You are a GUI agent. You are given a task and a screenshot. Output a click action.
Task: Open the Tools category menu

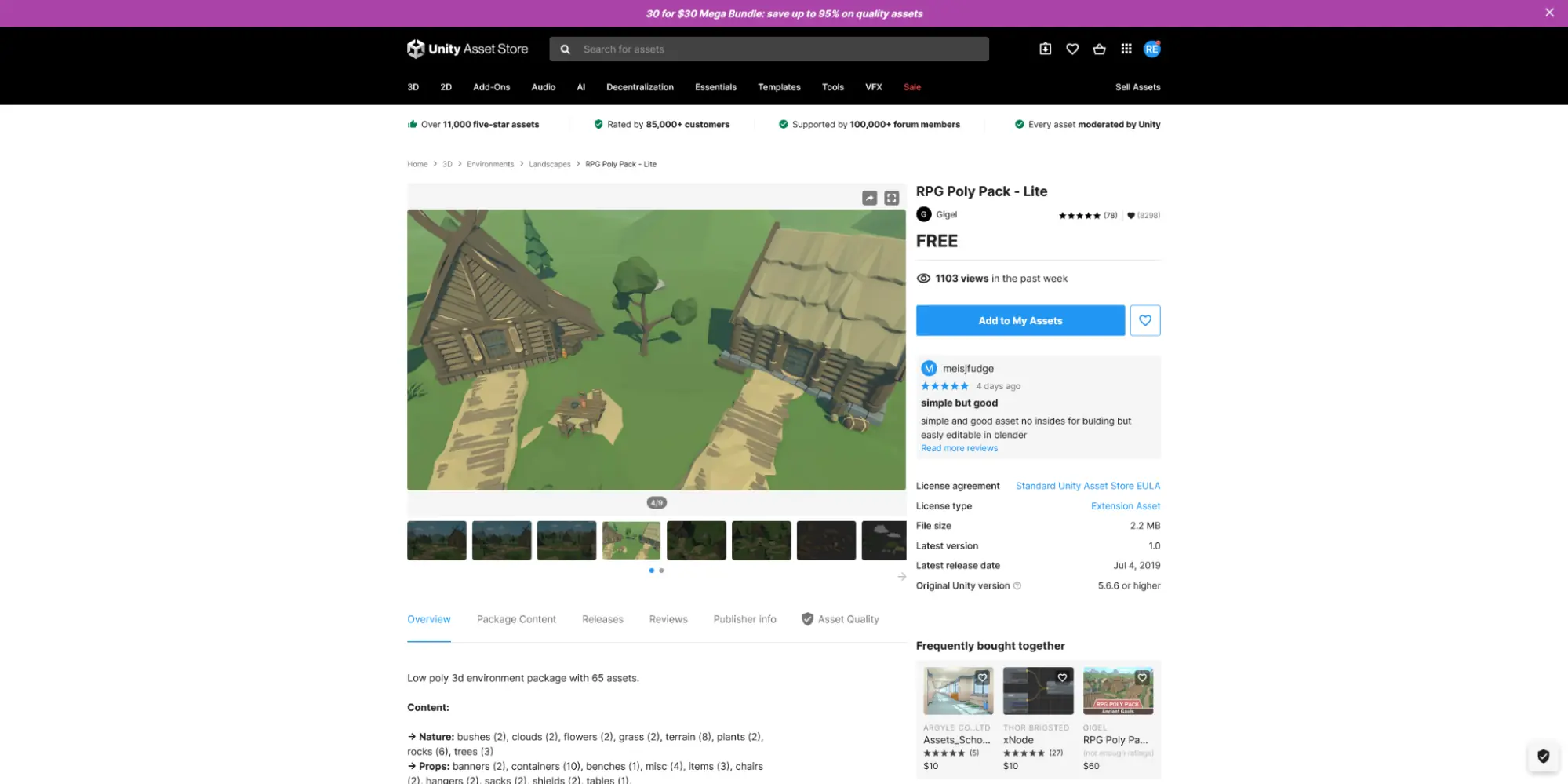[832, 87]
